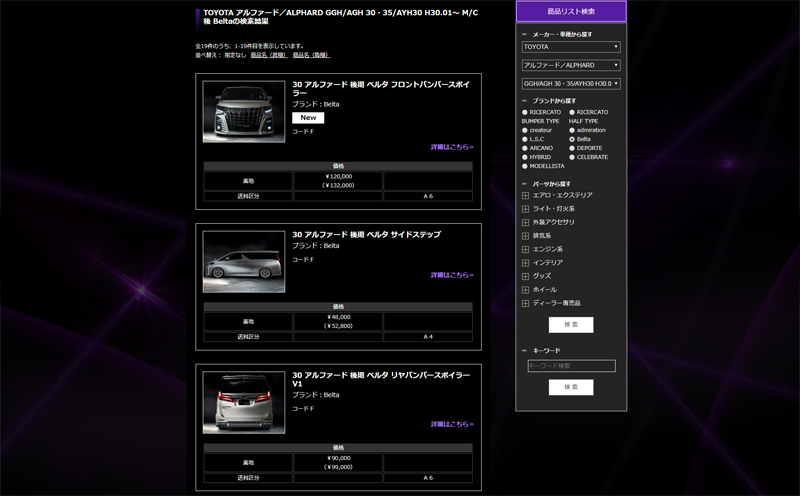Click the New badge on first product
The image size is (800, 496).
click(308, 118)
